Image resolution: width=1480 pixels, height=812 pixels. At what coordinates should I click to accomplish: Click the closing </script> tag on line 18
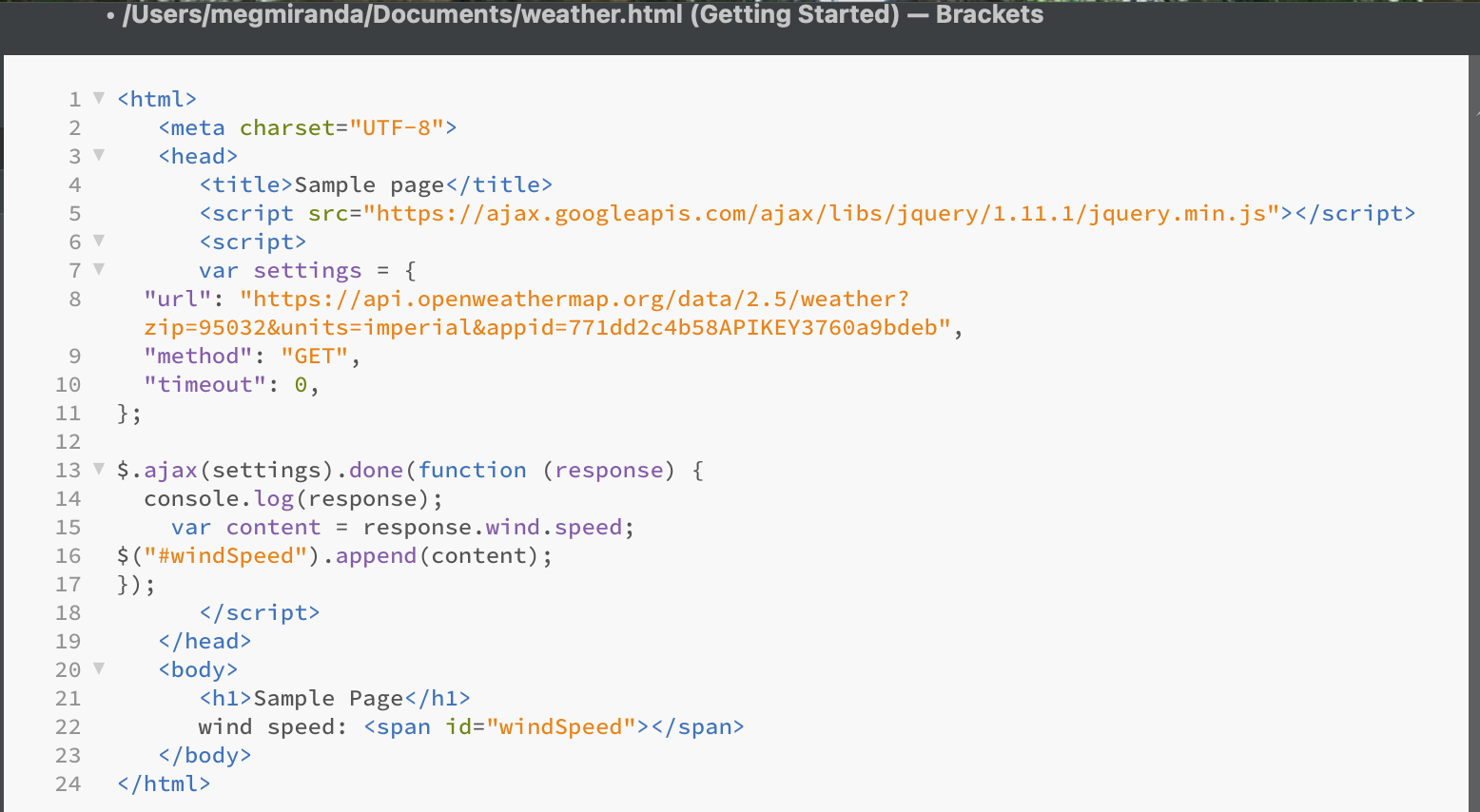click(x=260, y=613)
